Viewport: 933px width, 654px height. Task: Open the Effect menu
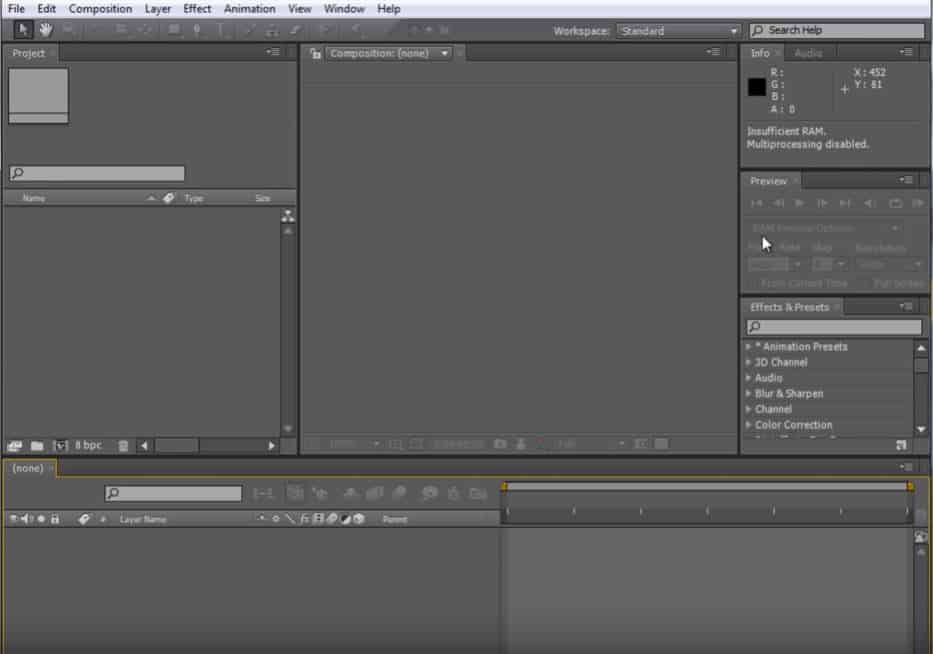click(x=197, y=9)
